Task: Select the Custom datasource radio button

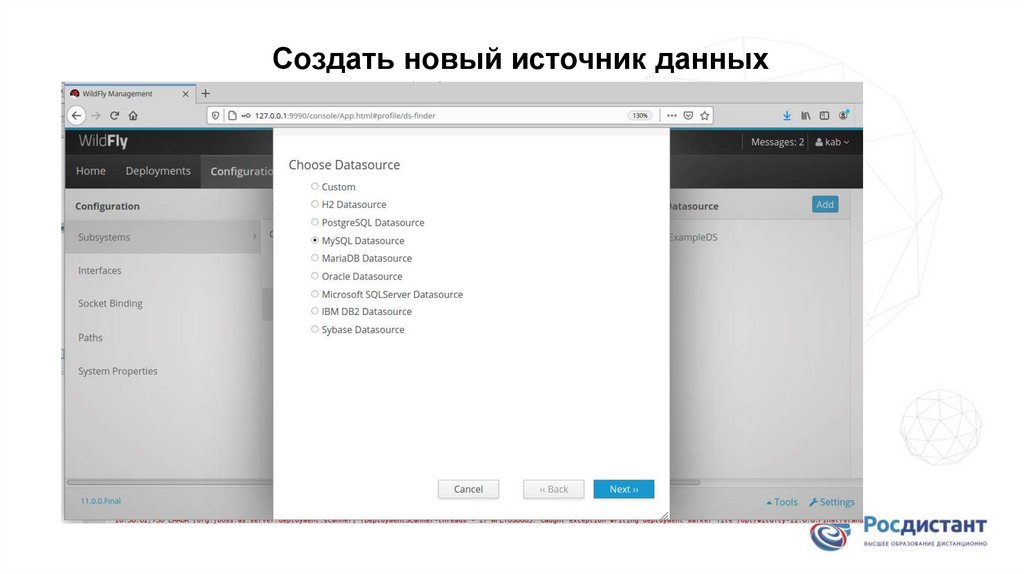Action: pos(315,186)
